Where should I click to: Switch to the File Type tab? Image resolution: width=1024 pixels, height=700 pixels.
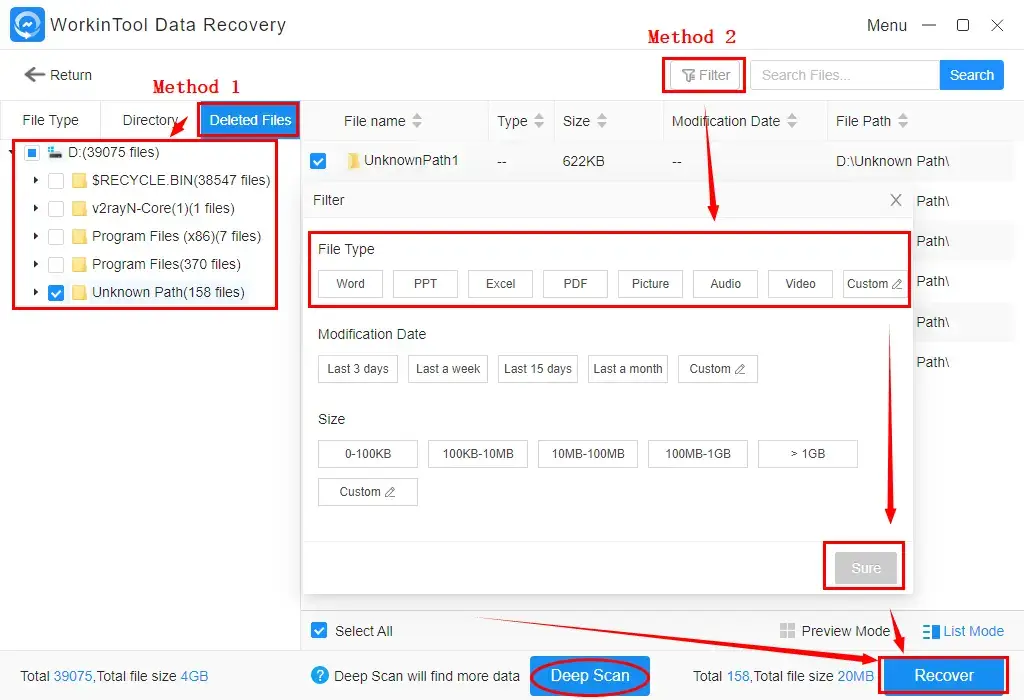(50, 120)
